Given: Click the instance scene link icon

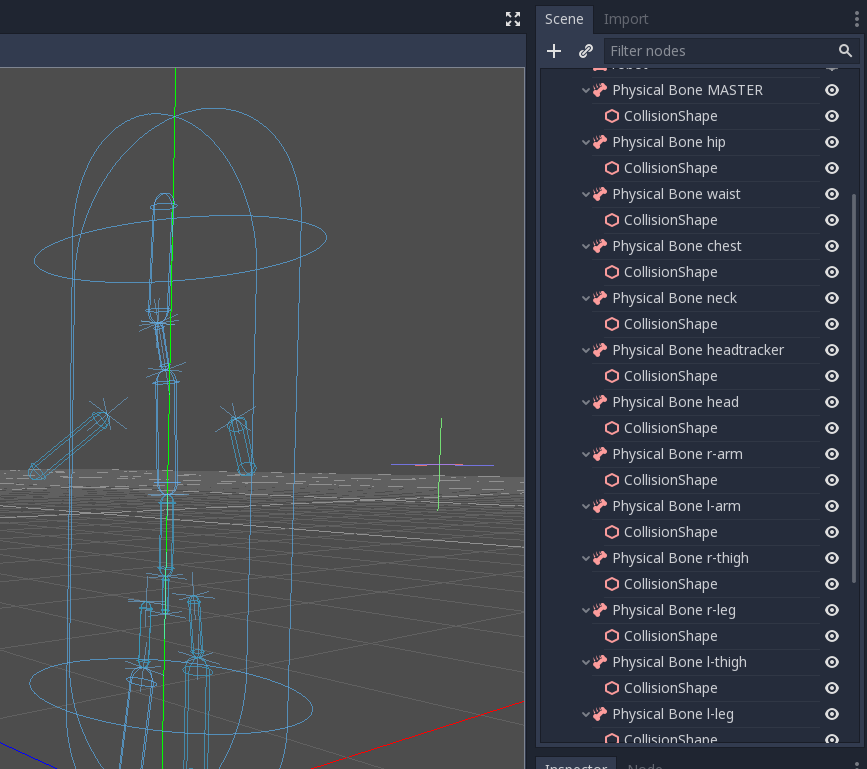Looking at the screenshot, I should (586, 51).
